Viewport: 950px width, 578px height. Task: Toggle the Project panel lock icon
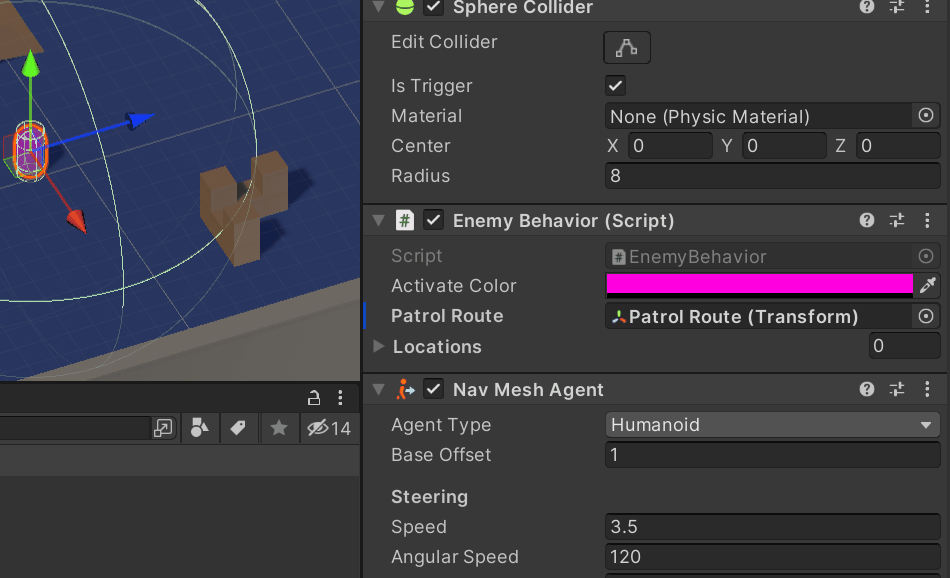click(314, 397)
